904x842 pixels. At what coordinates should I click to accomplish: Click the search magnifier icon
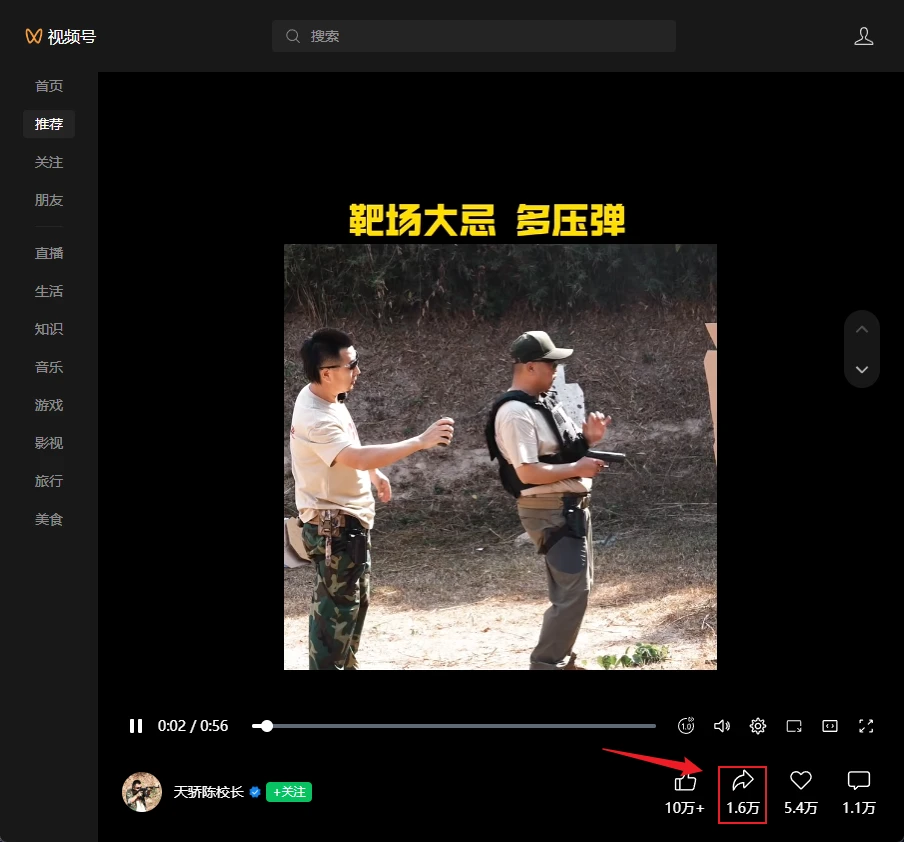tap(293, 36)
